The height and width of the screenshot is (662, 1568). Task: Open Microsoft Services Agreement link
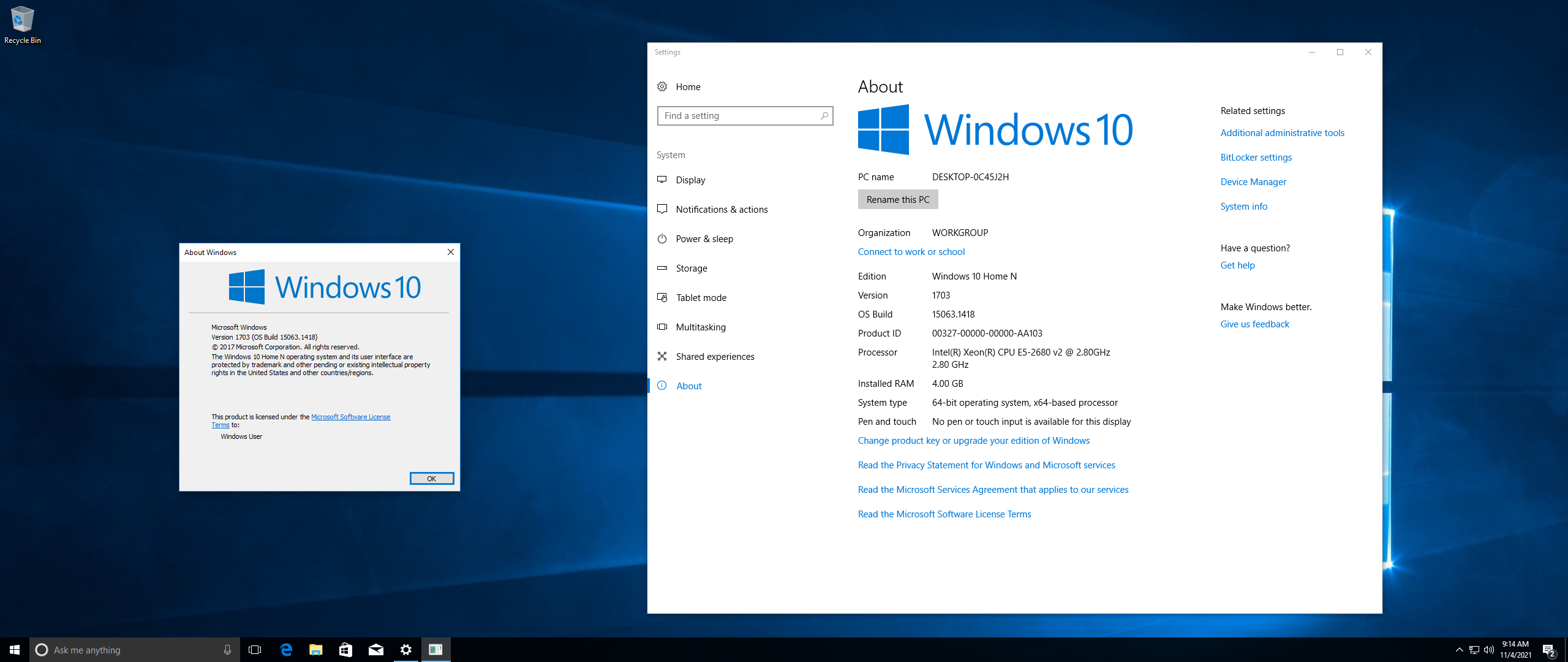point(993,490)
